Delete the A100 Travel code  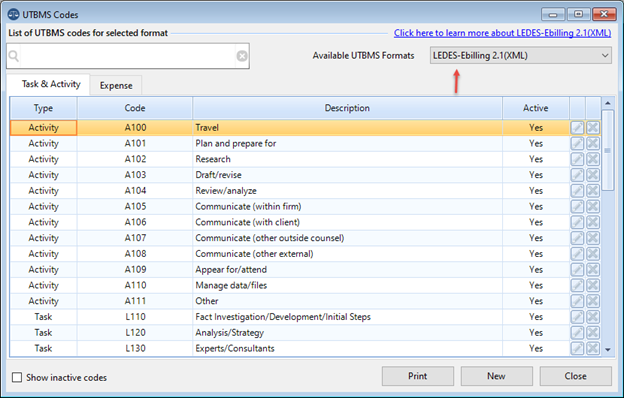coord(593,128)
